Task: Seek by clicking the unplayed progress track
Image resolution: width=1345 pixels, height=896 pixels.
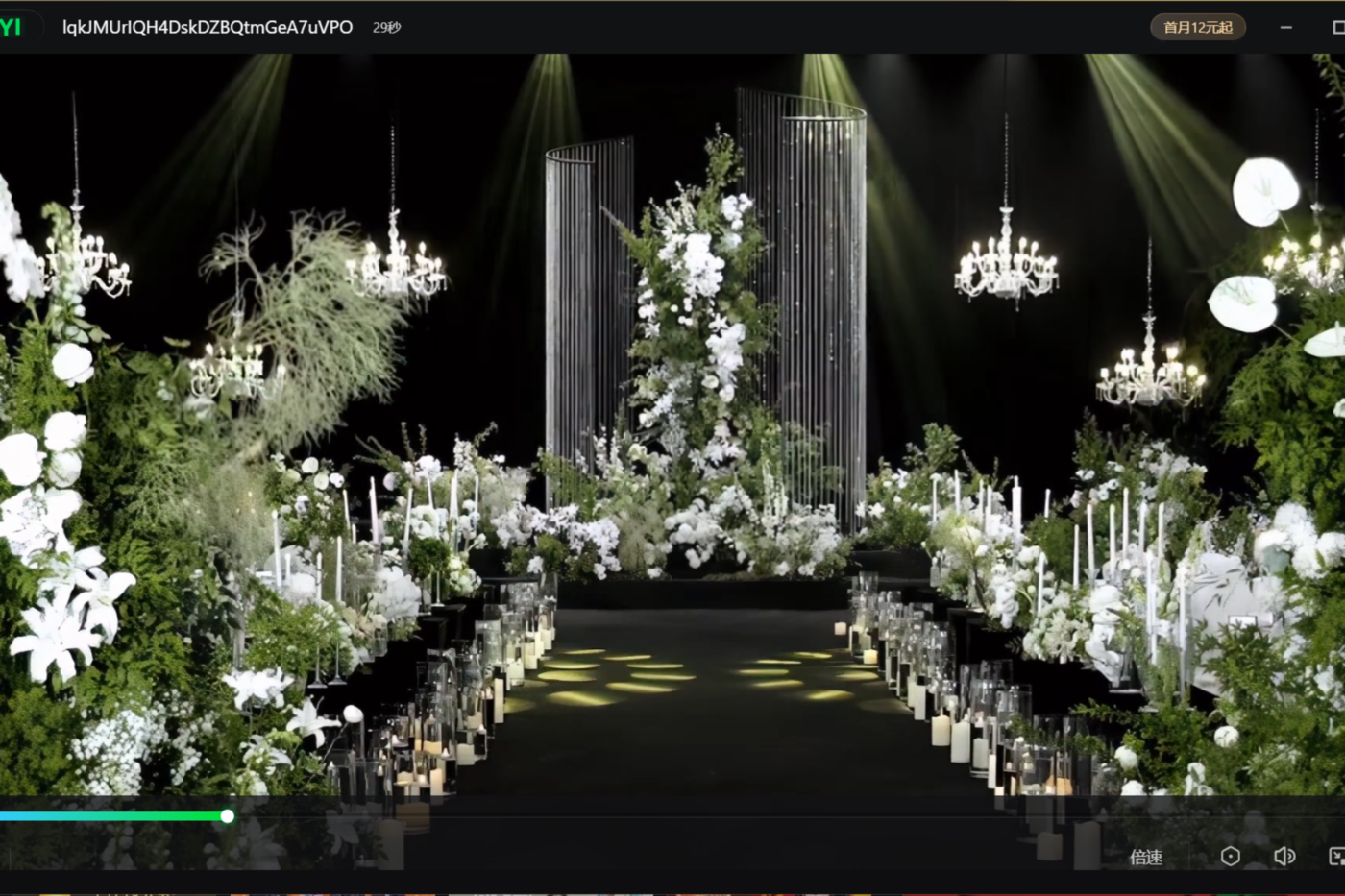Action: [788, 816]
